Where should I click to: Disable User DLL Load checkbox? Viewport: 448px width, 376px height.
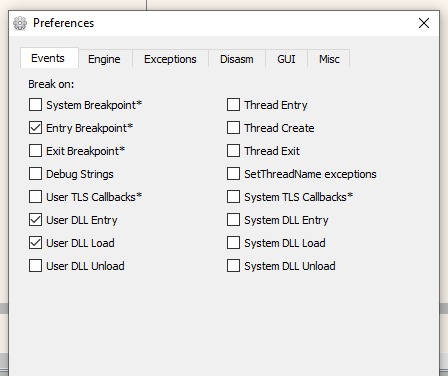click(x=35, y=243)
